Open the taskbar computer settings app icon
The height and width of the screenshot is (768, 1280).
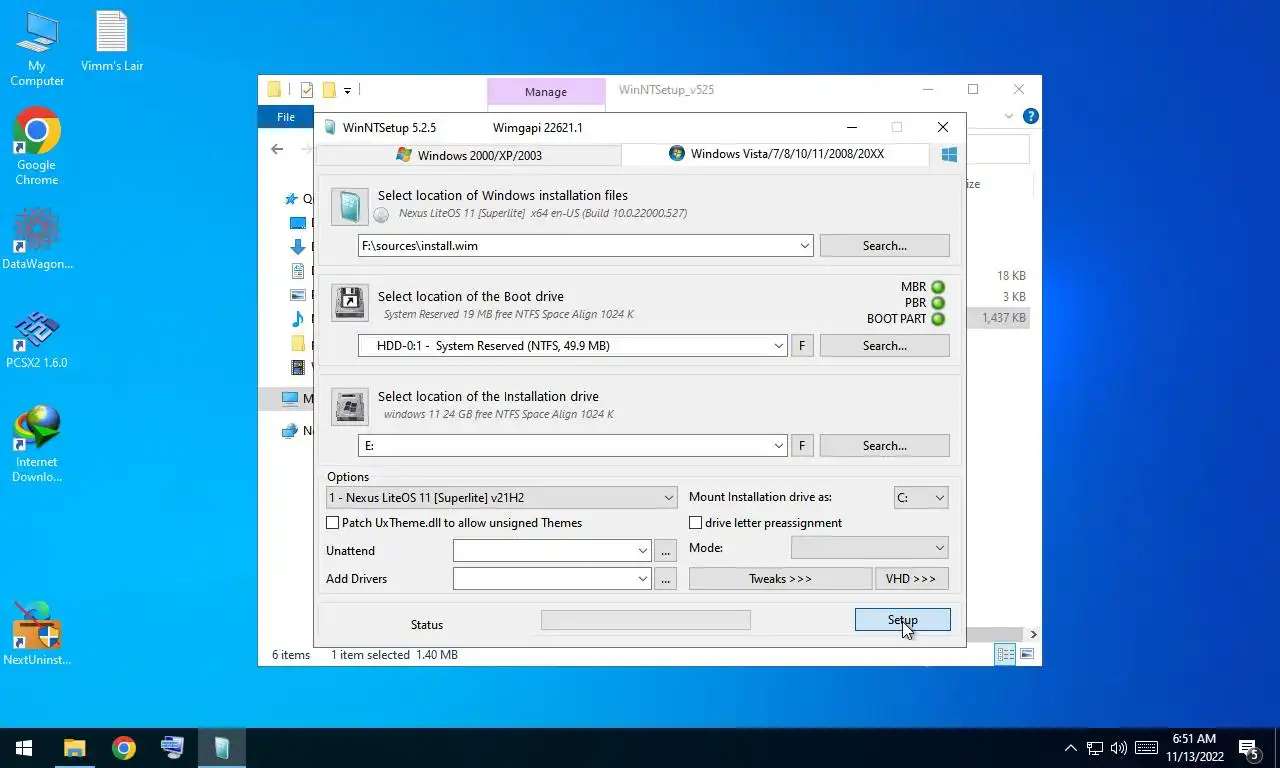(172, 748)
